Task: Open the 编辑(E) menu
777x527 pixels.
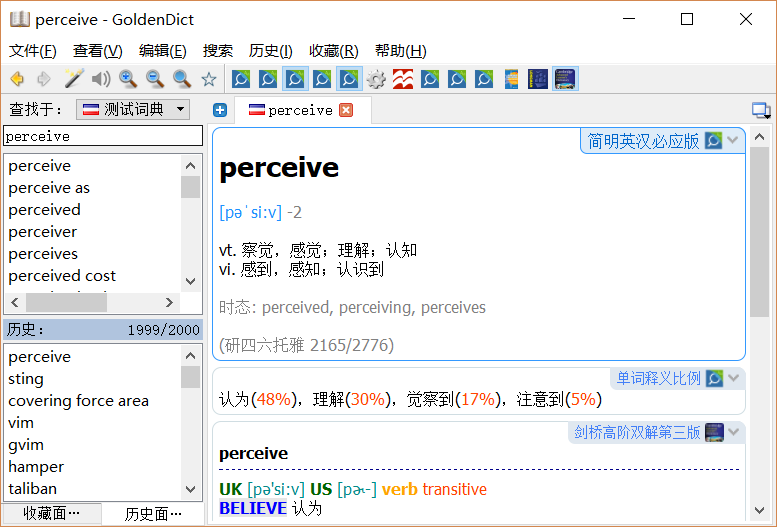Action: pyautogui.click(x=163, y=51)
